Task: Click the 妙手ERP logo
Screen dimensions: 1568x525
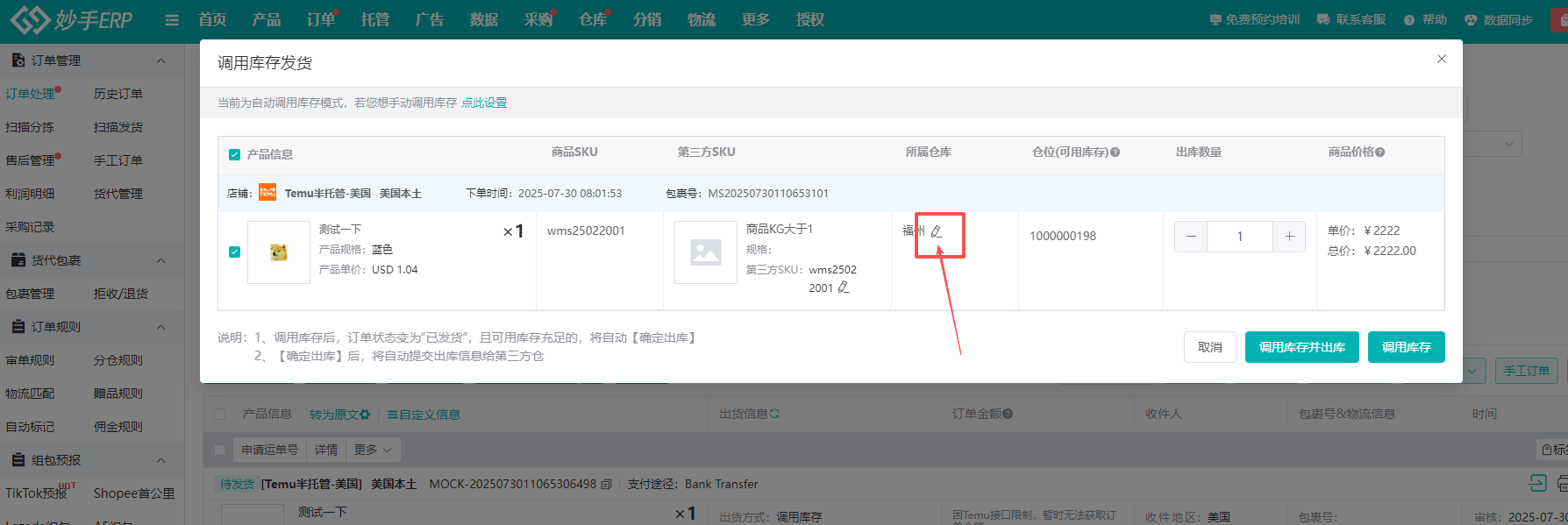Action: pyautogui.click(x=71, y=19)
